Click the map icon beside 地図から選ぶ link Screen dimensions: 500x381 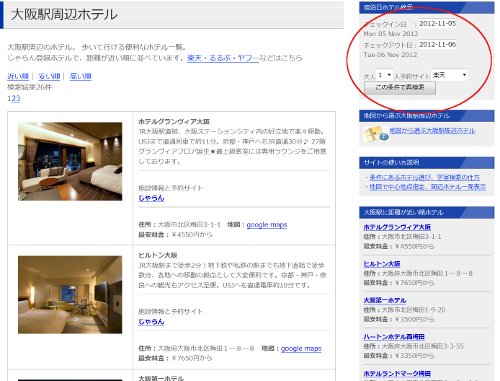(x=376, y=134)
